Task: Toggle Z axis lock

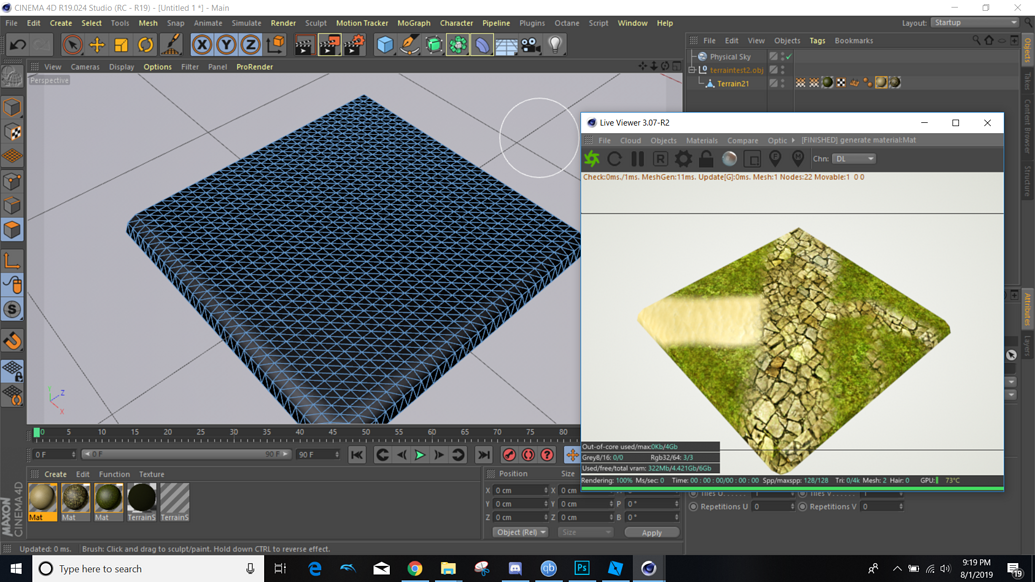Action: click(250, 45)
